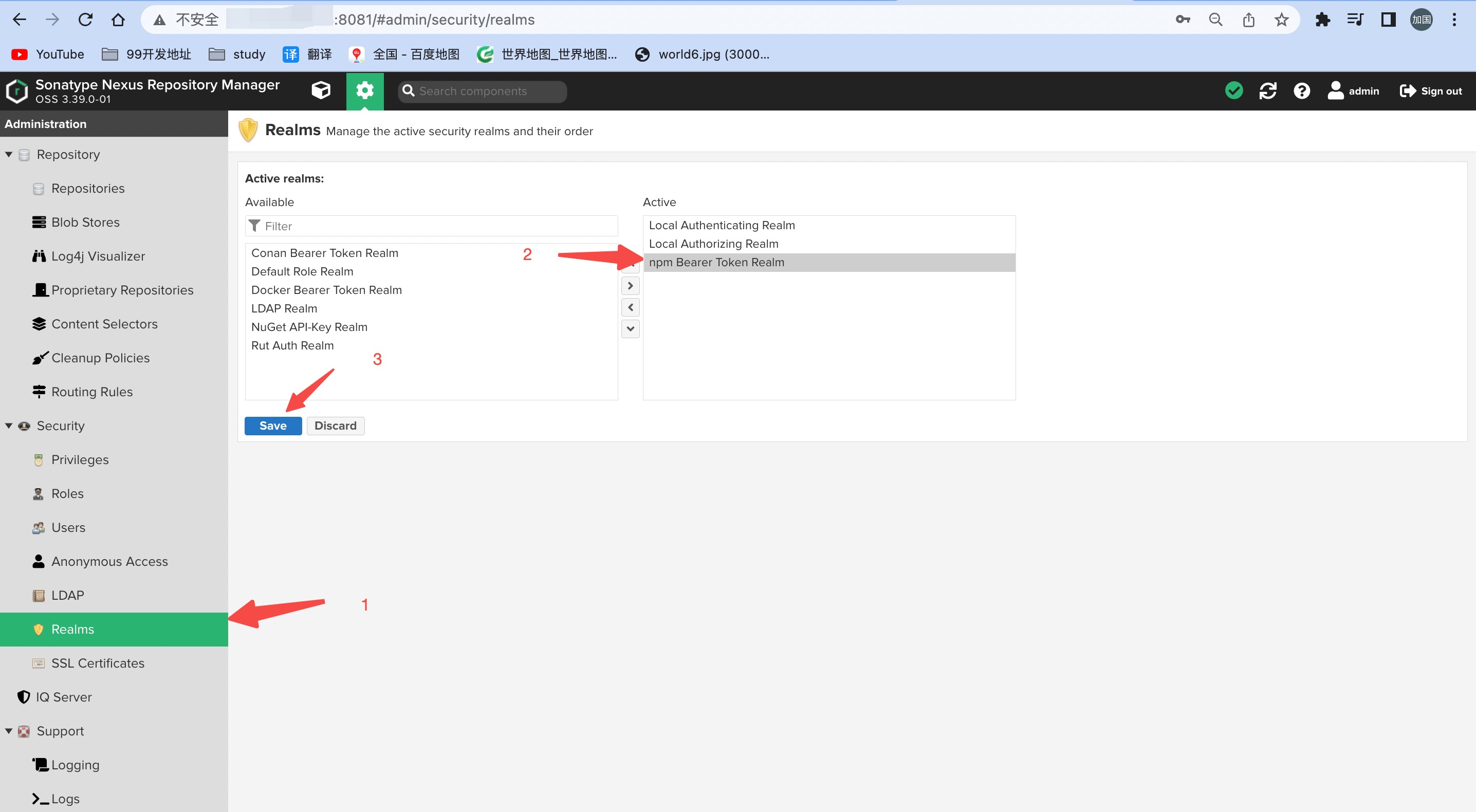Viewport: 1476px width, 812px height.
Task: Open Logs under Support
Action: coord(114,799)
